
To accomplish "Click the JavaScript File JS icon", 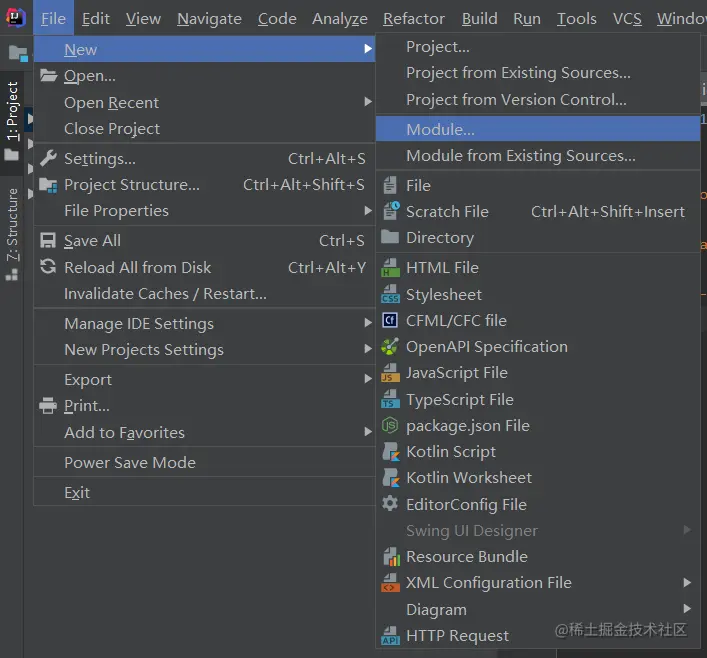I will pos(390,373).
